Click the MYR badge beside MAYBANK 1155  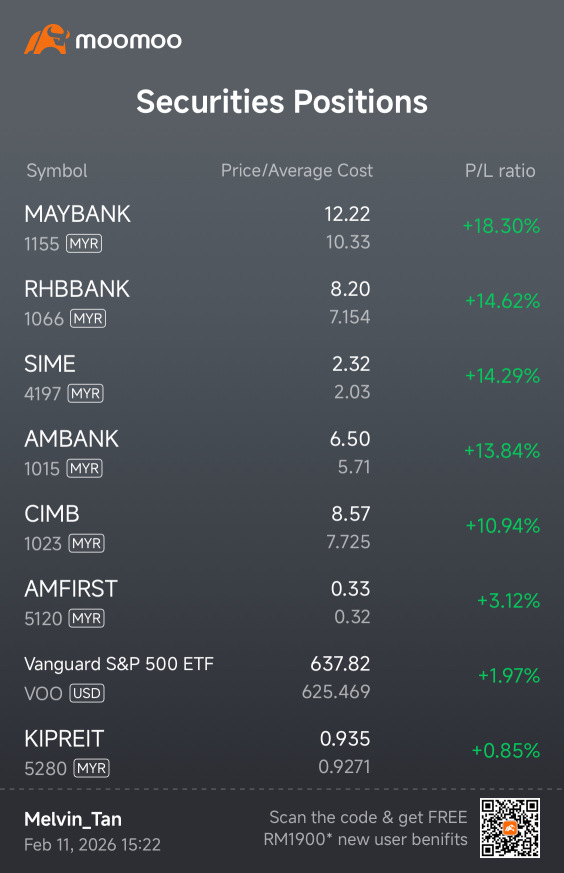point(84,244)
